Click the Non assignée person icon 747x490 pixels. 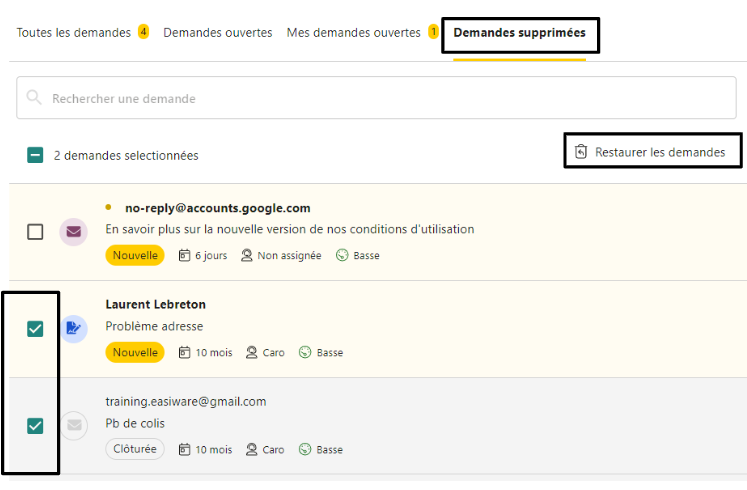click(247, 256)
